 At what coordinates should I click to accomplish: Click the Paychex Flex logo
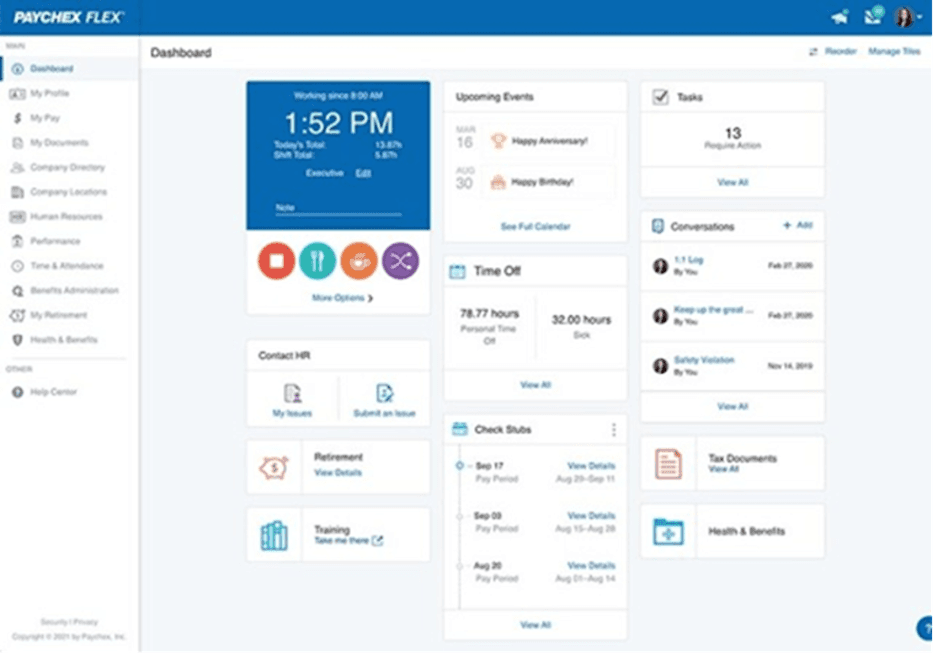68,17
